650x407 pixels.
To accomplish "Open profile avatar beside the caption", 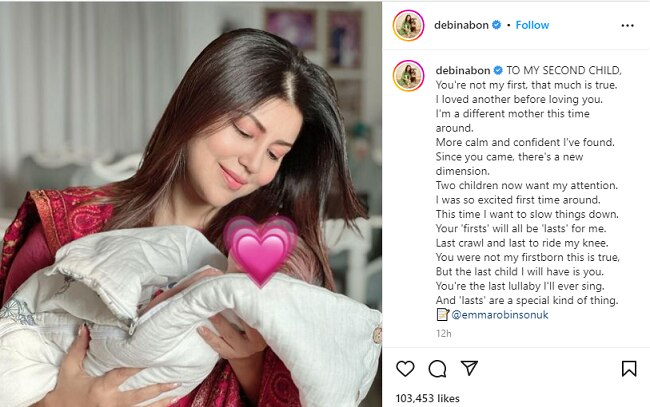I will point(408,75).
